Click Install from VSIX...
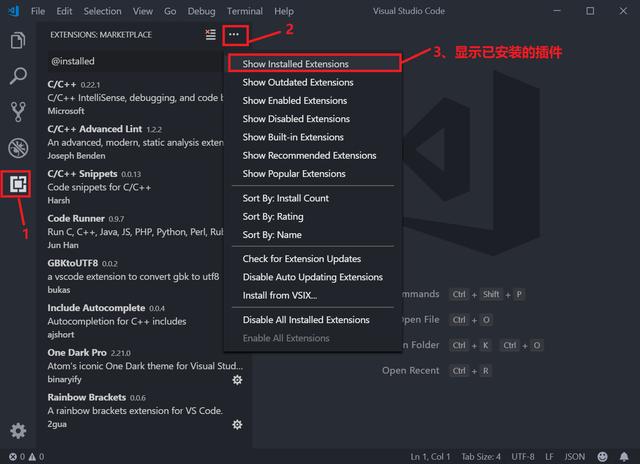This screenshot has width=640, height=464. [x=313, y=295]
